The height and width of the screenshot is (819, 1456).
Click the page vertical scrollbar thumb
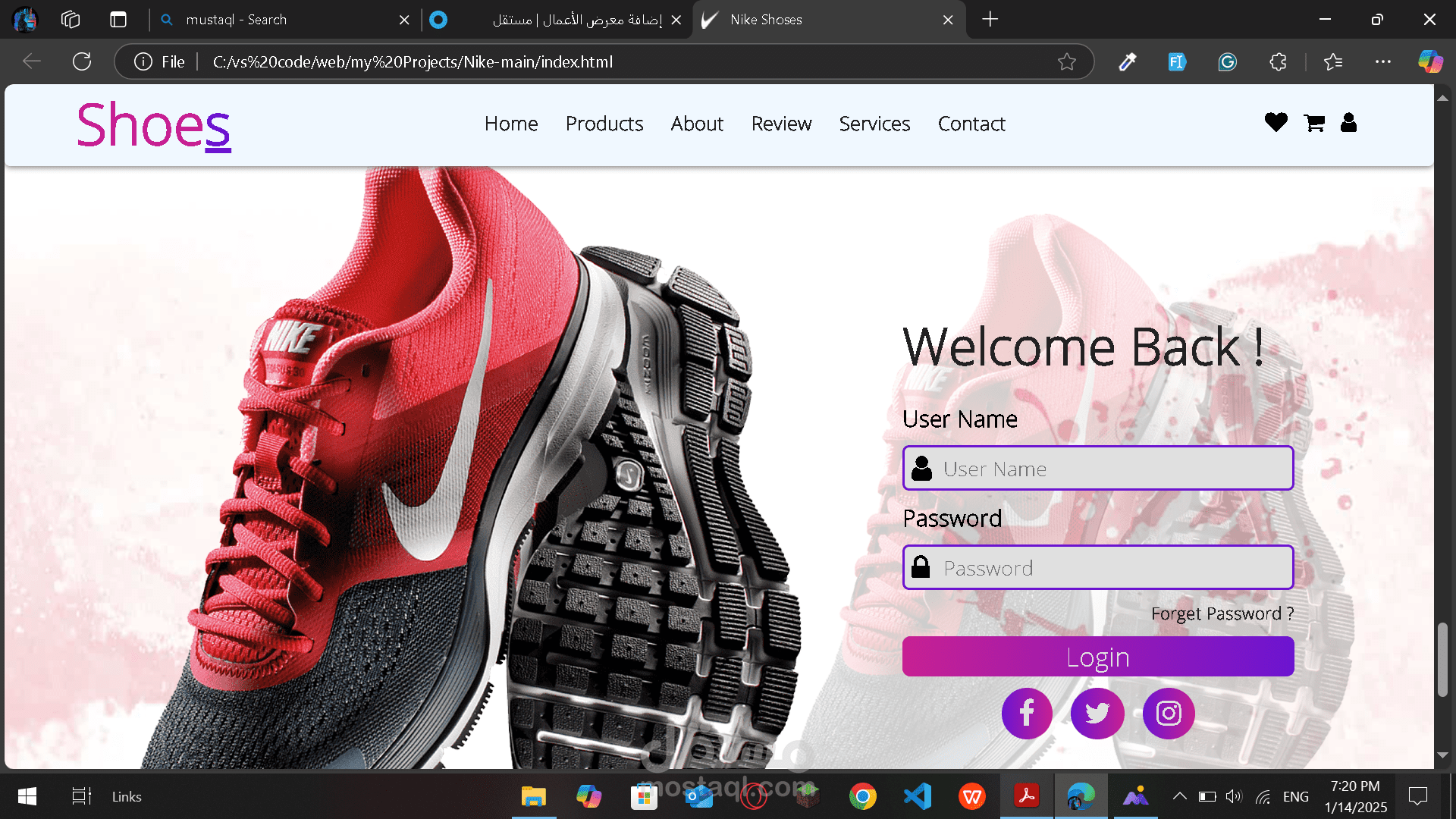[x=1442, y=658]
